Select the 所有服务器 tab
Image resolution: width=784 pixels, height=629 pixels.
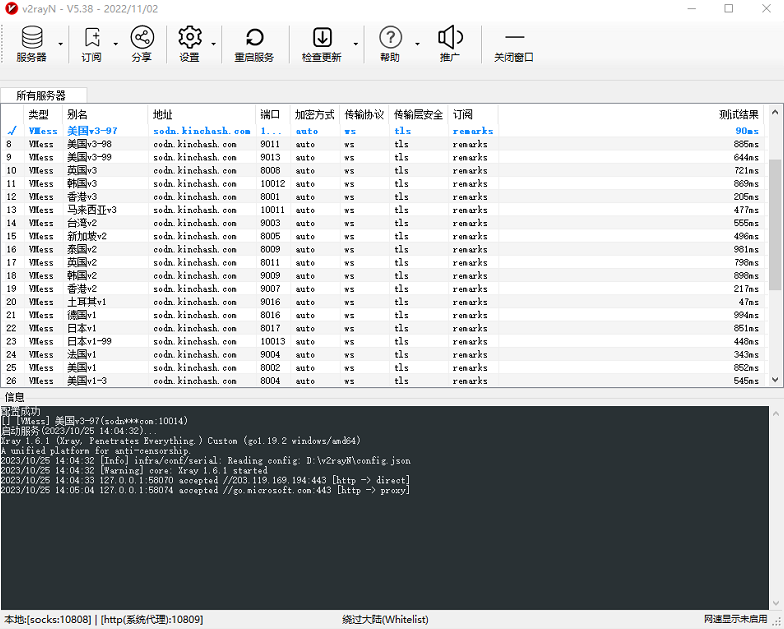(x=43, y=95)
